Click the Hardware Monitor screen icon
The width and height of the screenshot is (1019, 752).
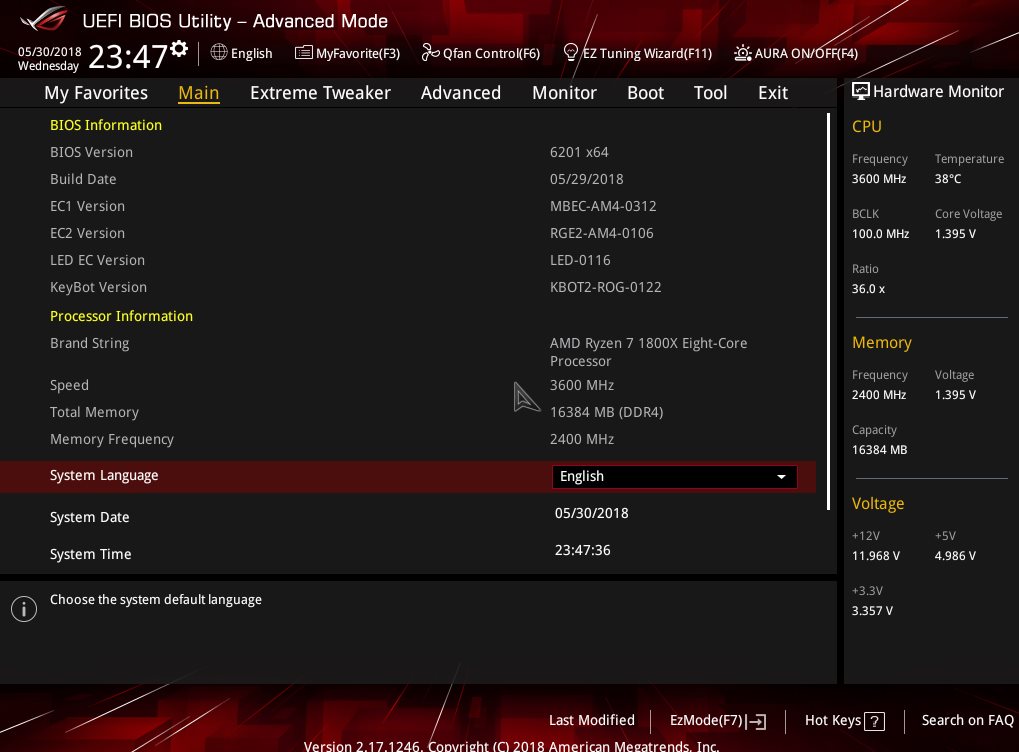pos(860,92)
